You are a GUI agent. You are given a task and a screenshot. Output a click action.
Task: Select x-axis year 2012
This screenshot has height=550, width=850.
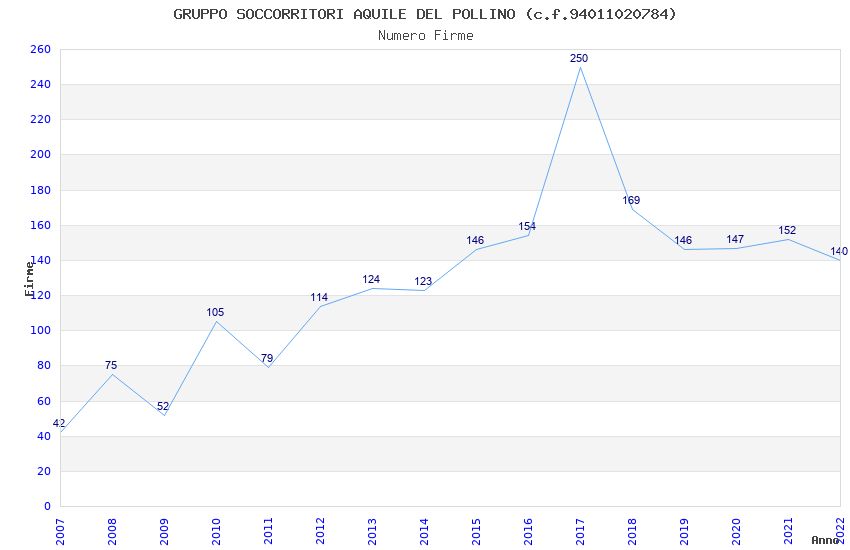point(320,531)
